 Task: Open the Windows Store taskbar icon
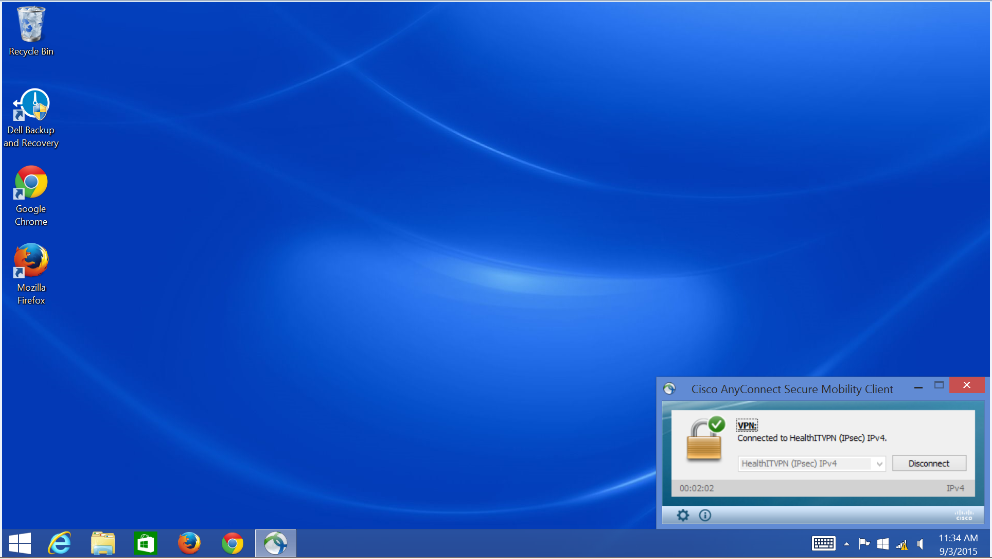point(145,543)
